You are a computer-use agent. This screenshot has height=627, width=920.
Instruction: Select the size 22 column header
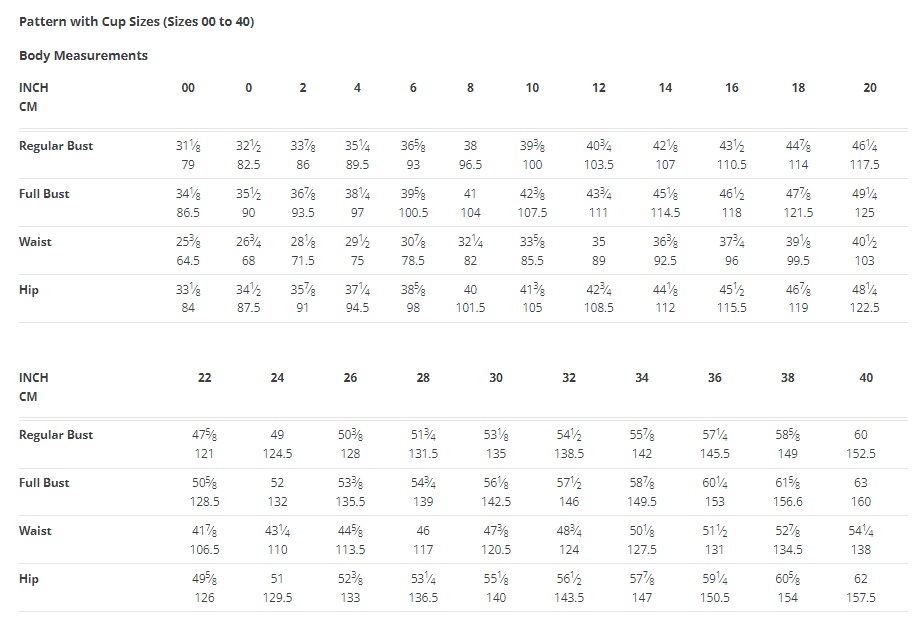click(x=204, y=378)
